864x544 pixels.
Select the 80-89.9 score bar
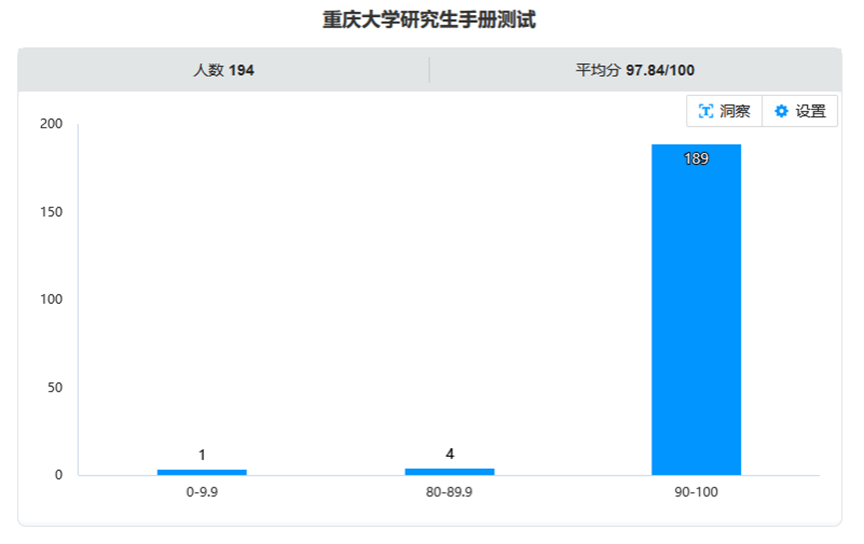(450, 472)
